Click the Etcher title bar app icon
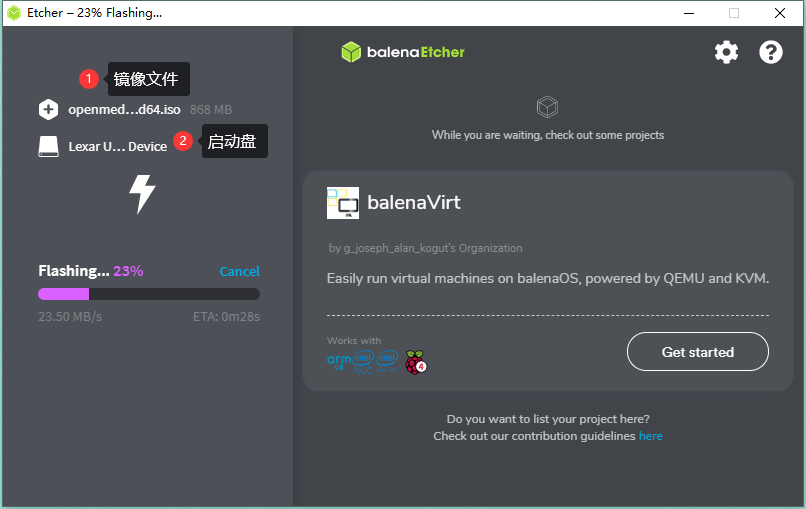 pyautogui.click(x=14, y=13)
